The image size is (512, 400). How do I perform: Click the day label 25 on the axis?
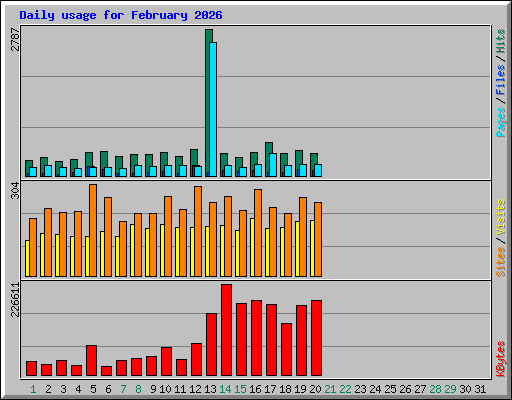(390, 389)
